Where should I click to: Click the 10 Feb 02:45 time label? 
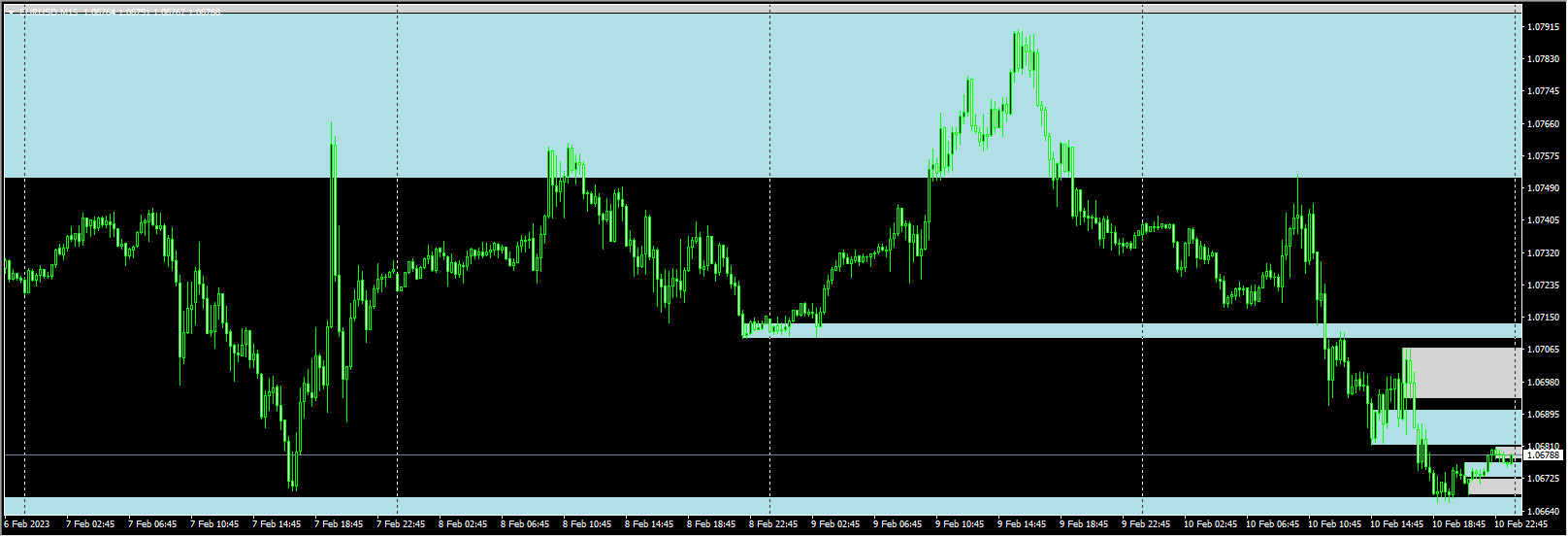coord(1210,524)
